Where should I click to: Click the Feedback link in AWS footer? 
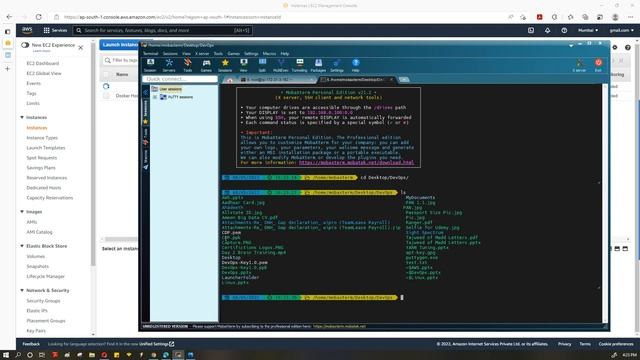[x=31, y=344]
